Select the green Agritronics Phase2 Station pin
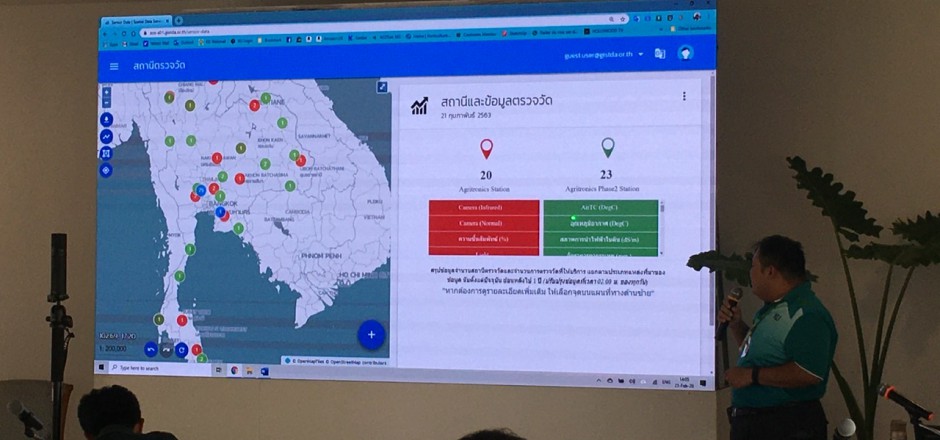The height and width of the screenshot is (440, 940). (607, 149)
